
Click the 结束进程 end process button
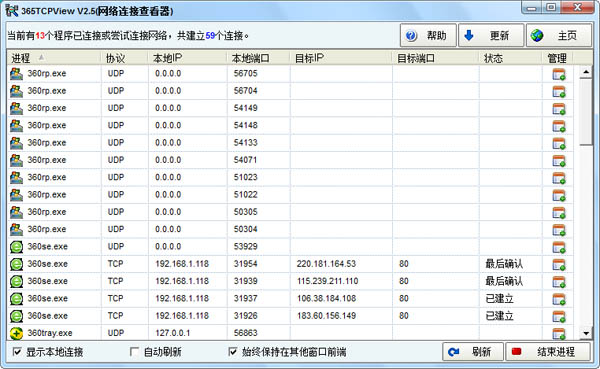(548, 352)
